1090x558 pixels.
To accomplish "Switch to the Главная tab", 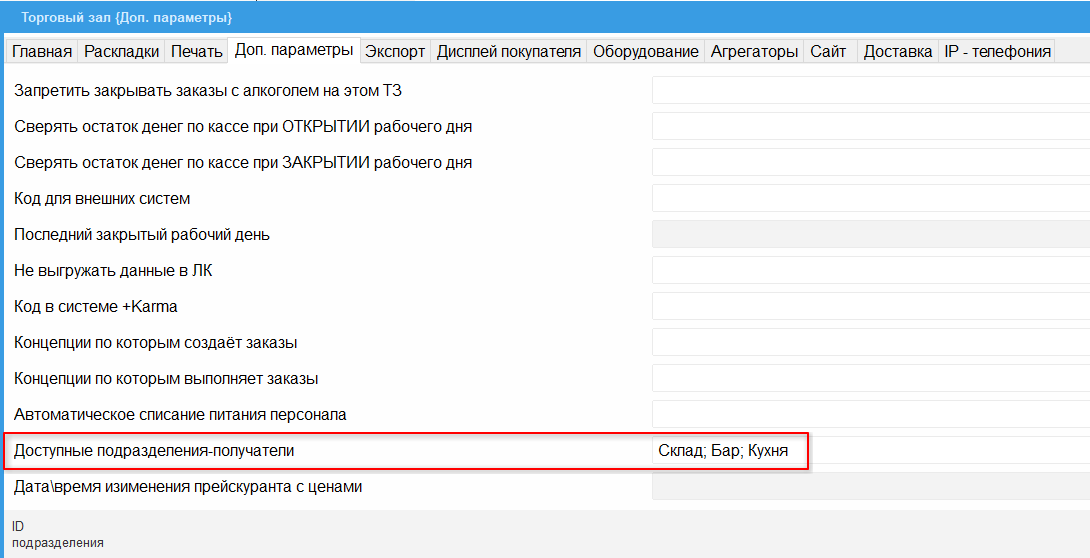I will (42, 51).
